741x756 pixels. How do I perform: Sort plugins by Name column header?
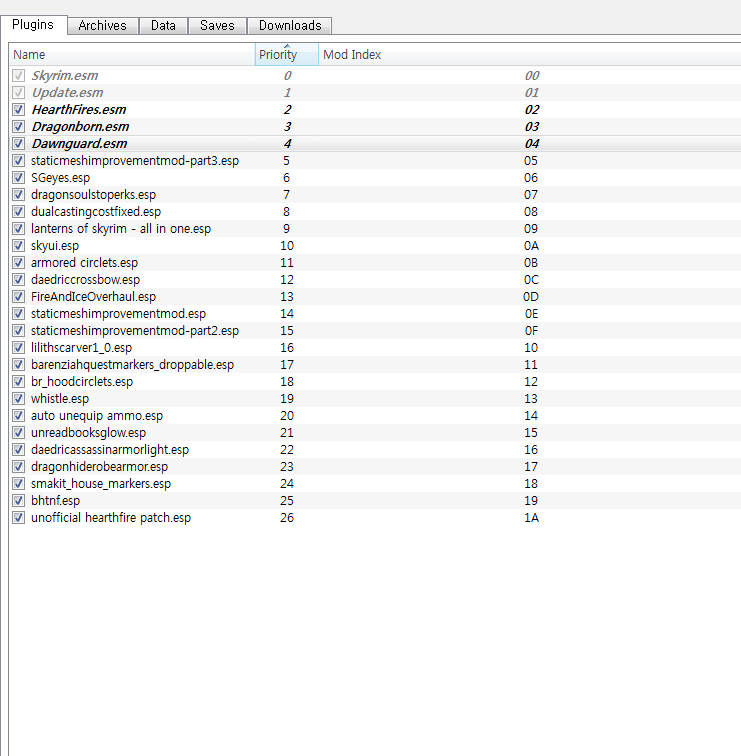[x=132, y=54]
